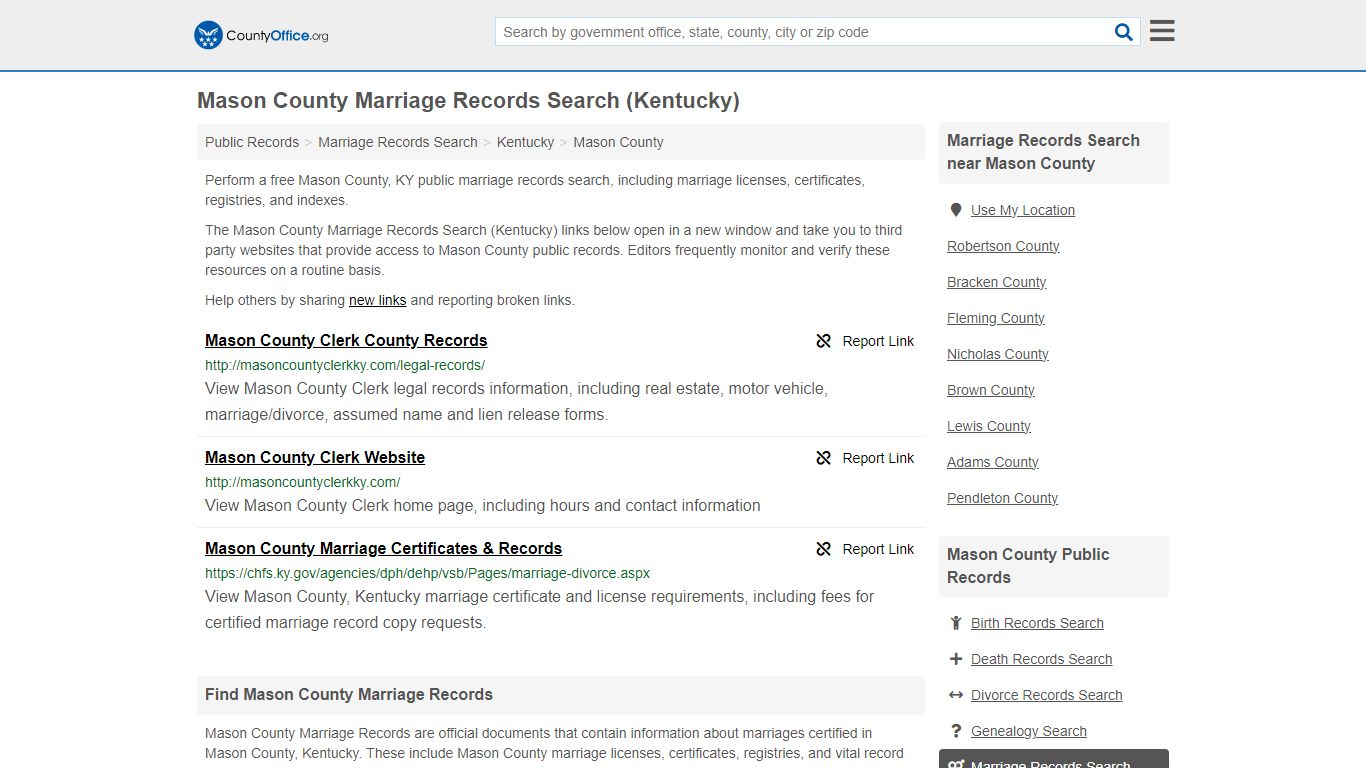Open Lewis County link
Screen dimensions: 1366x768
point(989,426)
